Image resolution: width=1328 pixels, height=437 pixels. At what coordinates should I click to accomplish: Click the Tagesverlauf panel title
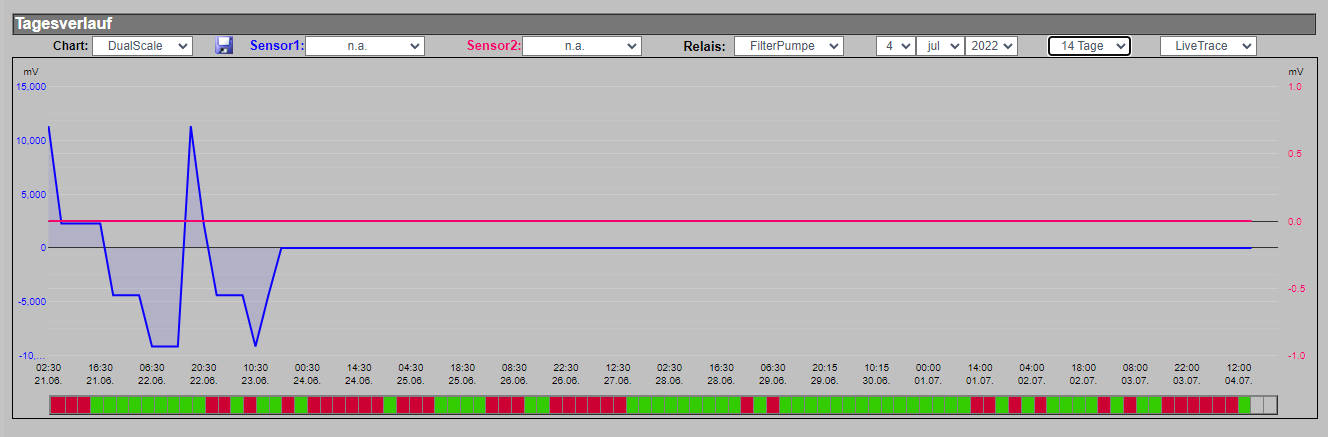coord(63,24)
